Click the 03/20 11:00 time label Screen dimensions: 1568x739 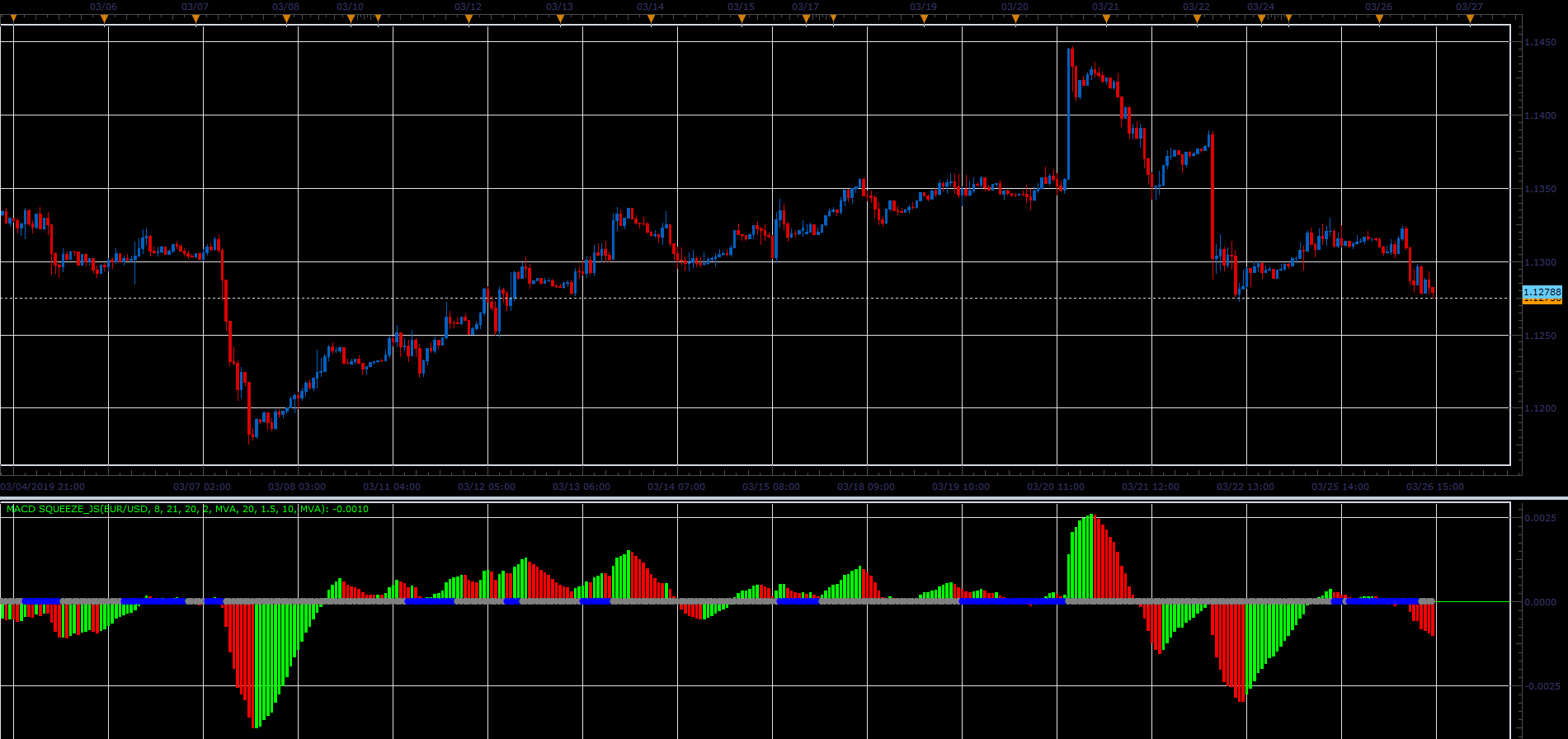pyautogui.click(x=1056, y=487)
